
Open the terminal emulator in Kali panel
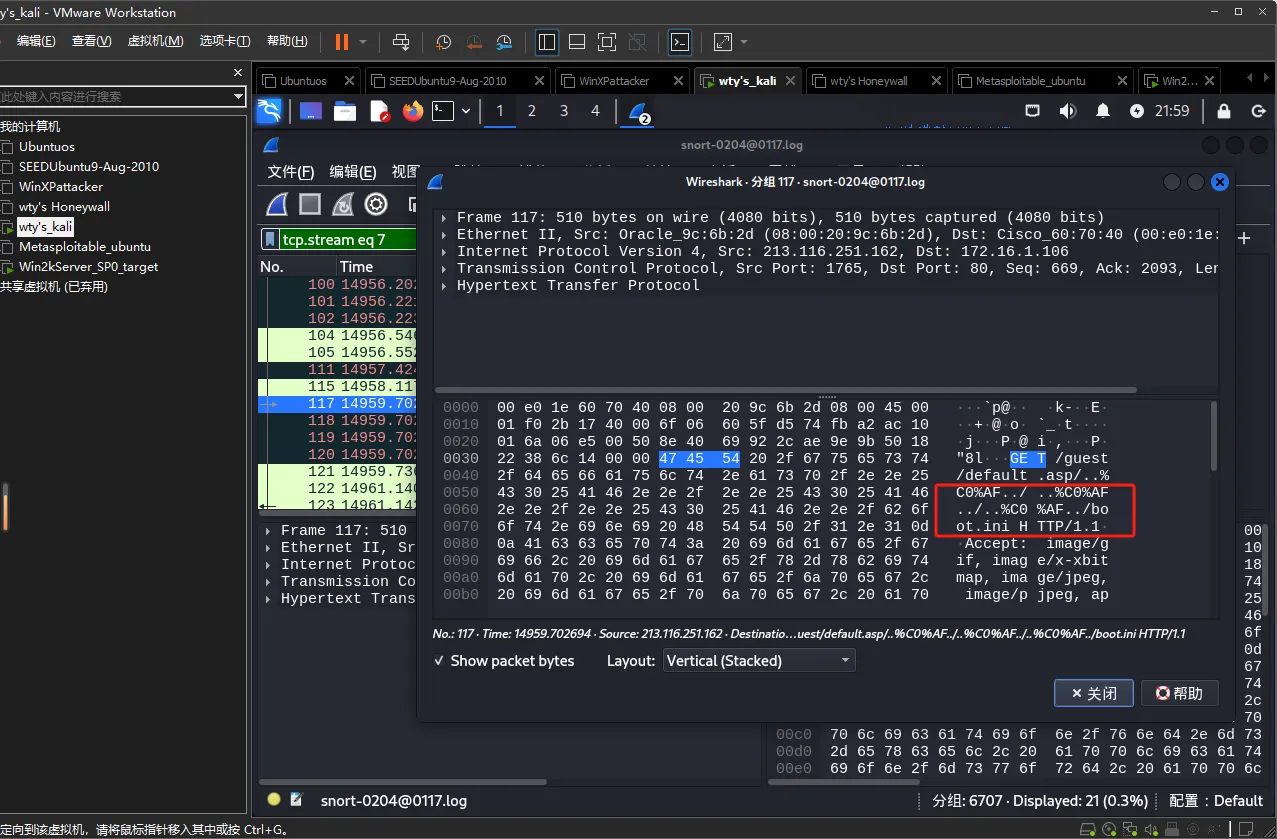tap(443, 111)
